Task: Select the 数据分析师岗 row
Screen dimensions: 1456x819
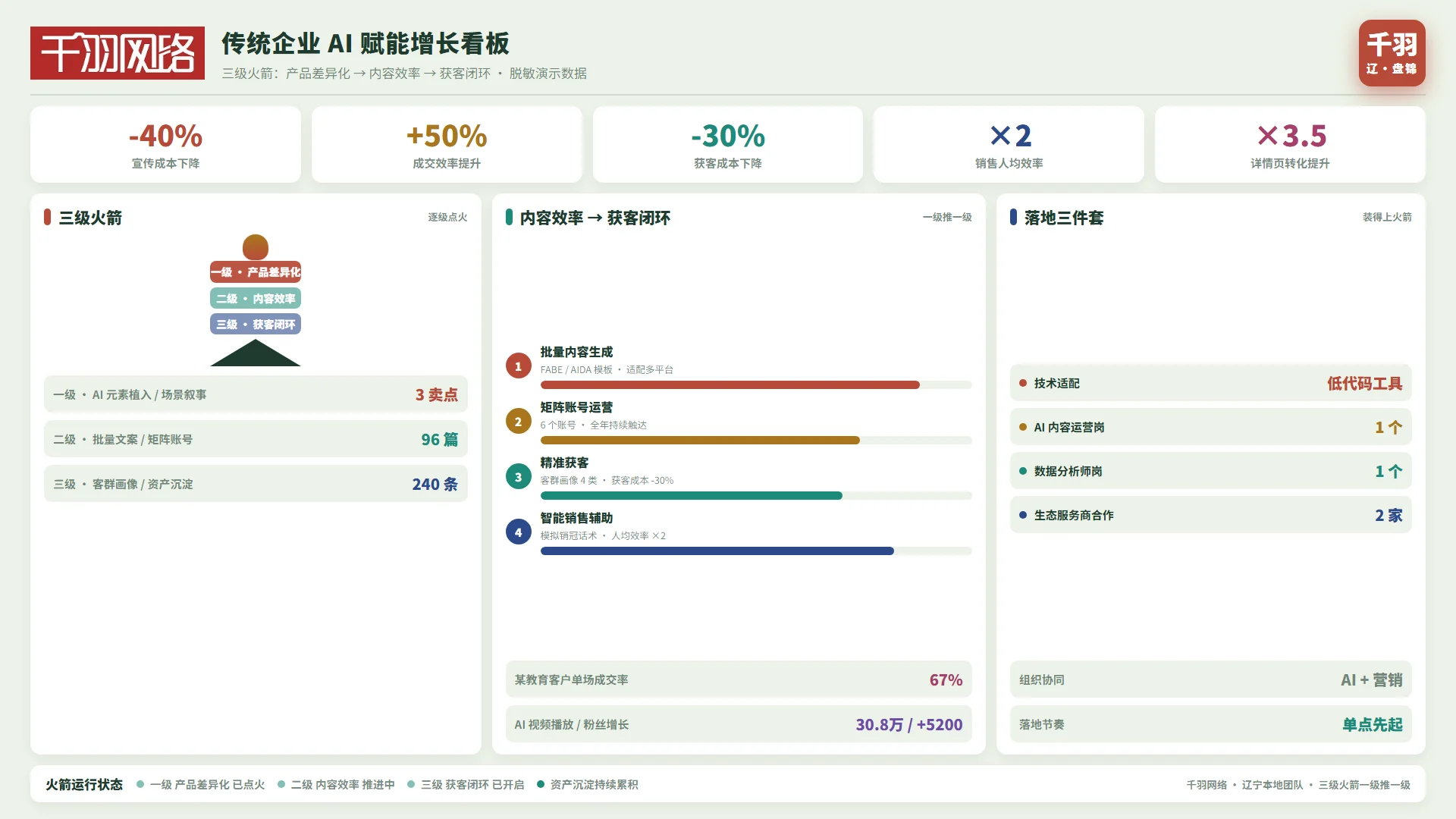Action: (x=1210, y=471)
